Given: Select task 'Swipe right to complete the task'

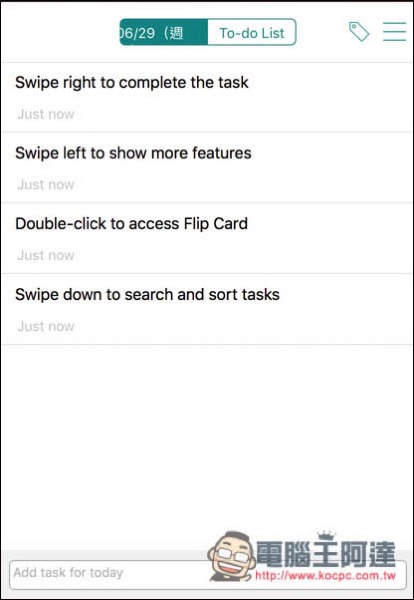Looking at the screenshot, I should pyautogui.click(x=207, y=97).
